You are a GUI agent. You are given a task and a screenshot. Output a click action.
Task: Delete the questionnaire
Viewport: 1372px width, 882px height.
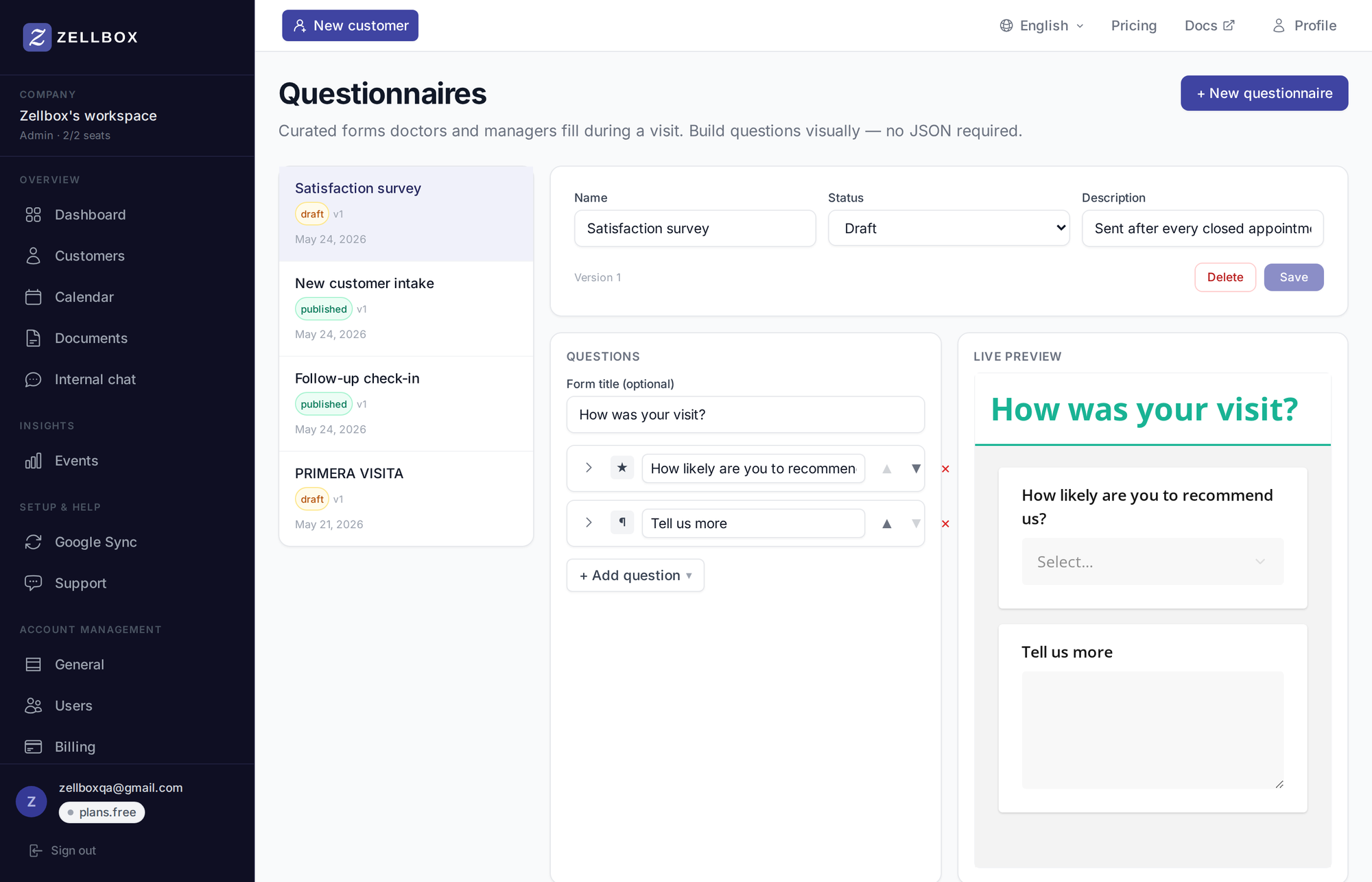(1225, 277)
